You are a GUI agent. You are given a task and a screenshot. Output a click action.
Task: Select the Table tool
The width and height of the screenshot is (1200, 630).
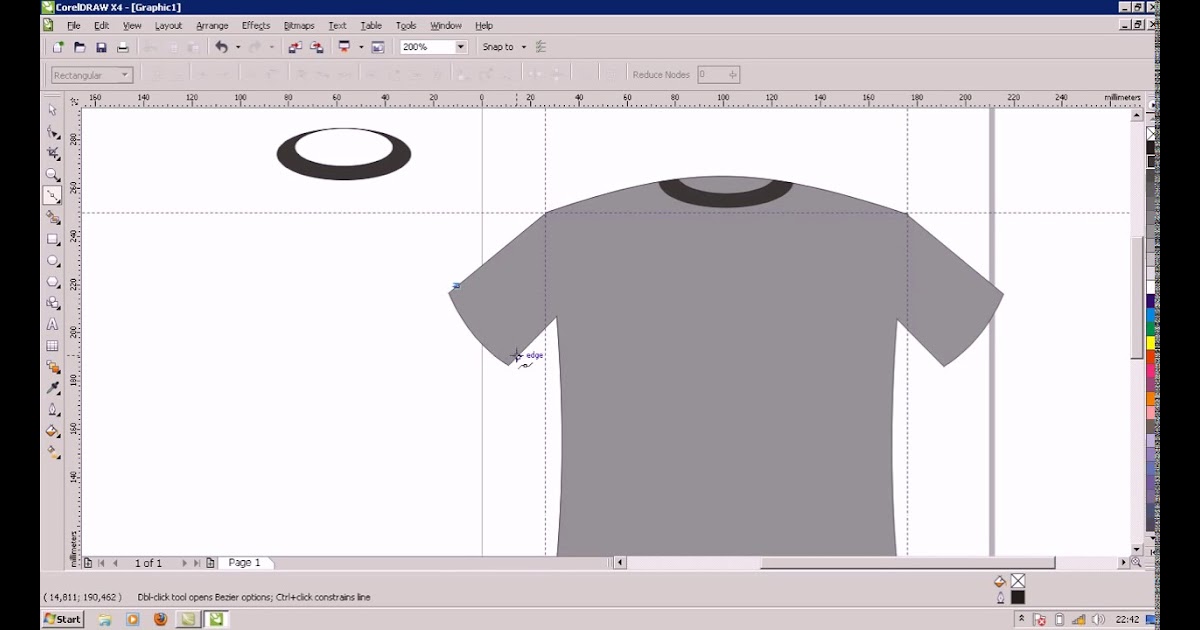53,346
